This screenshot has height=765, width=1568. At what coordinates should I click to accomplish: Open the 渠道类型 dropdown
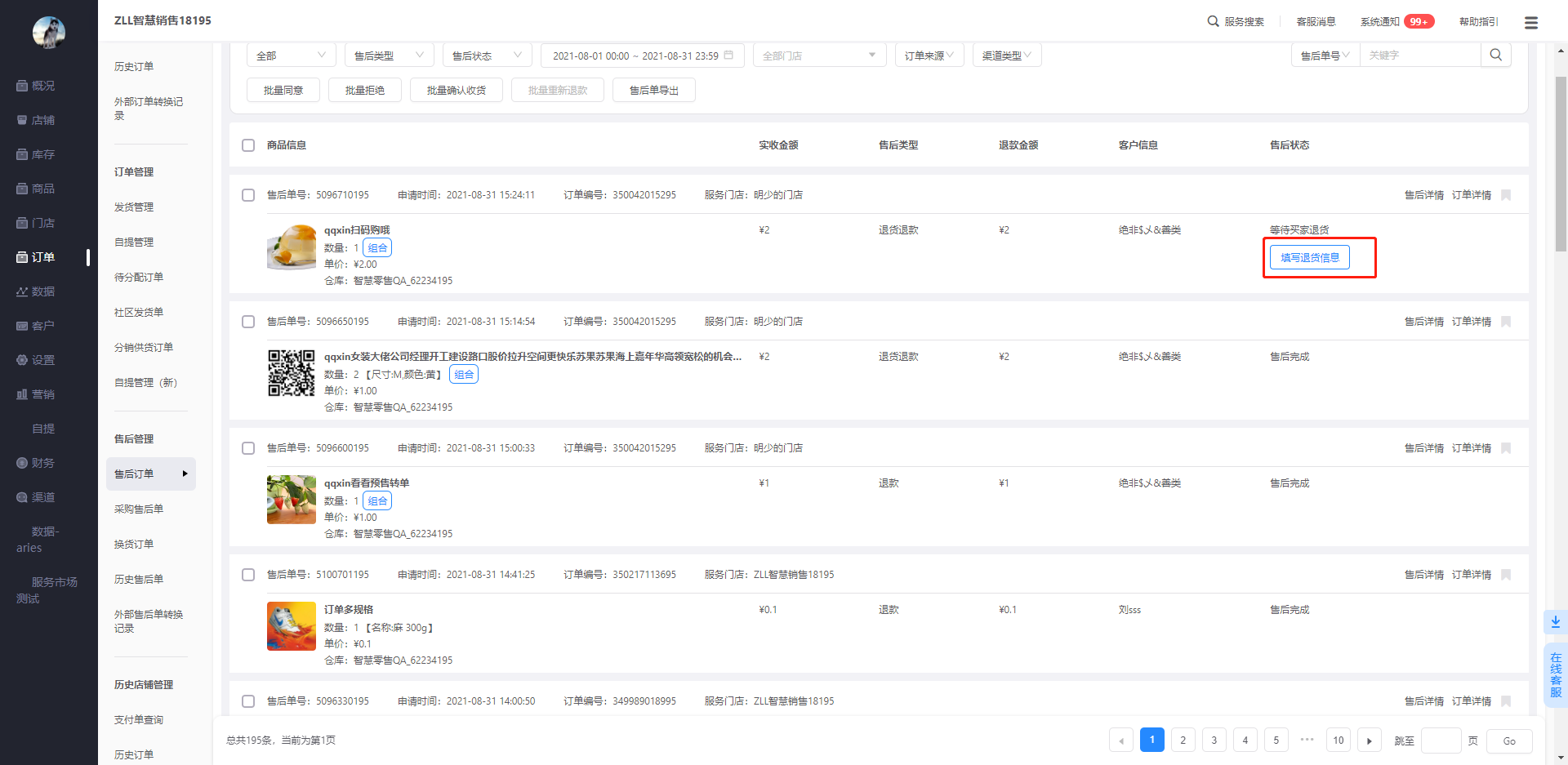(x=1007, y=56)
